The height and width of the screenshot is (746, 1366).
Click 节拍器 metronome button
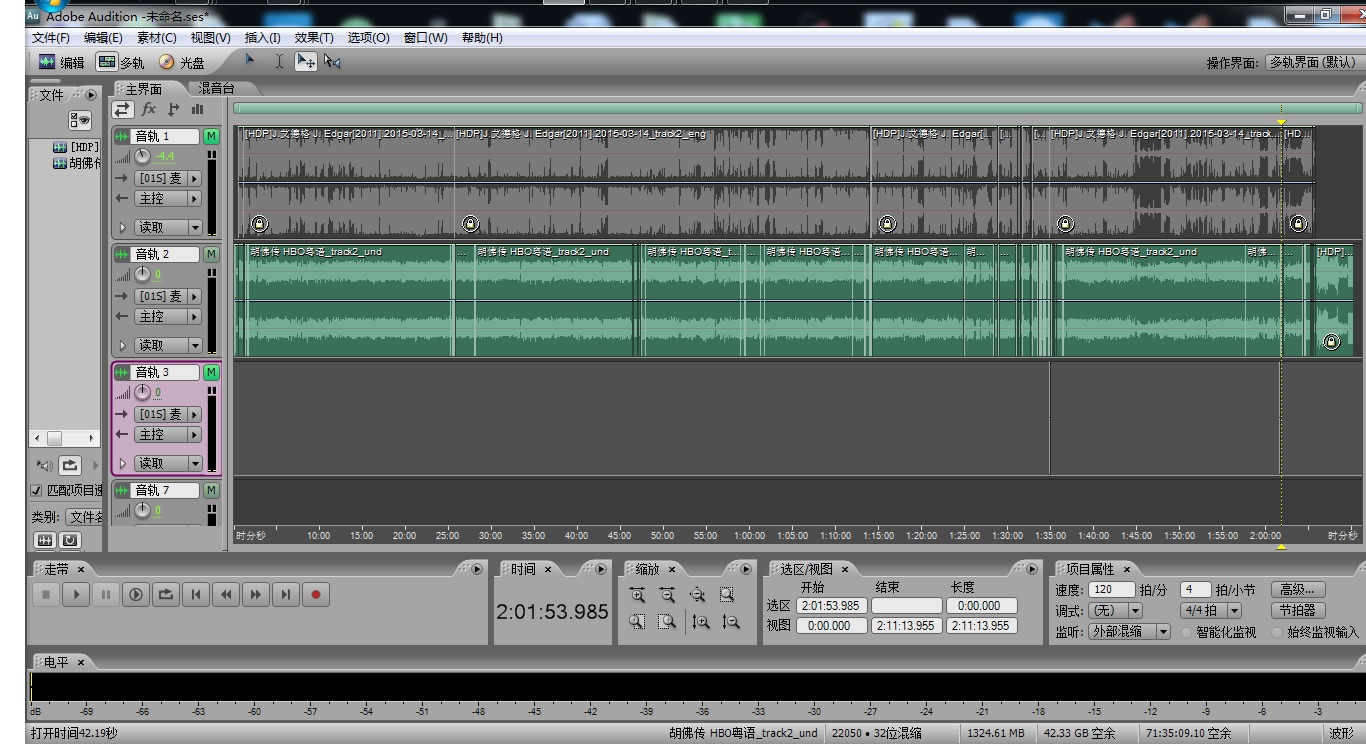tap(1298, 610)
